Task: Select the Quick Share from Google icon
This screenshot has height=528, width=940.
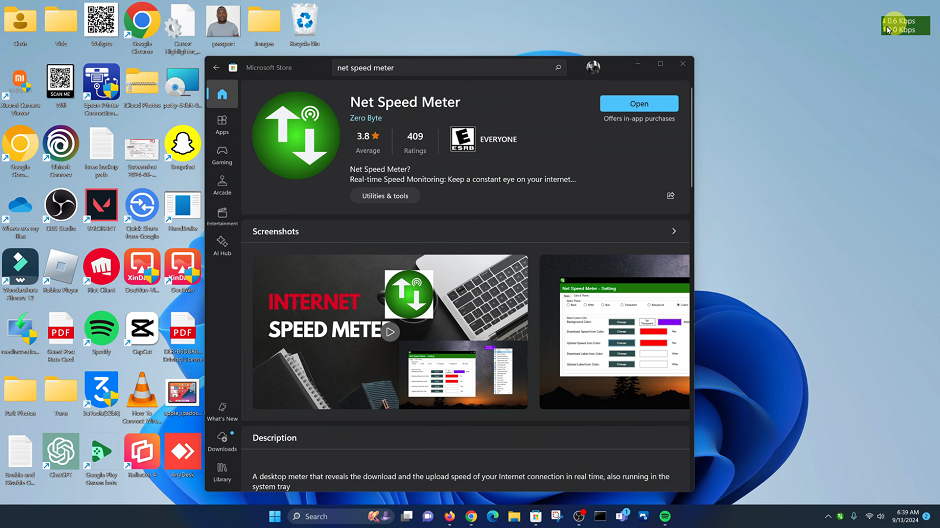Action: coord(142,213)
